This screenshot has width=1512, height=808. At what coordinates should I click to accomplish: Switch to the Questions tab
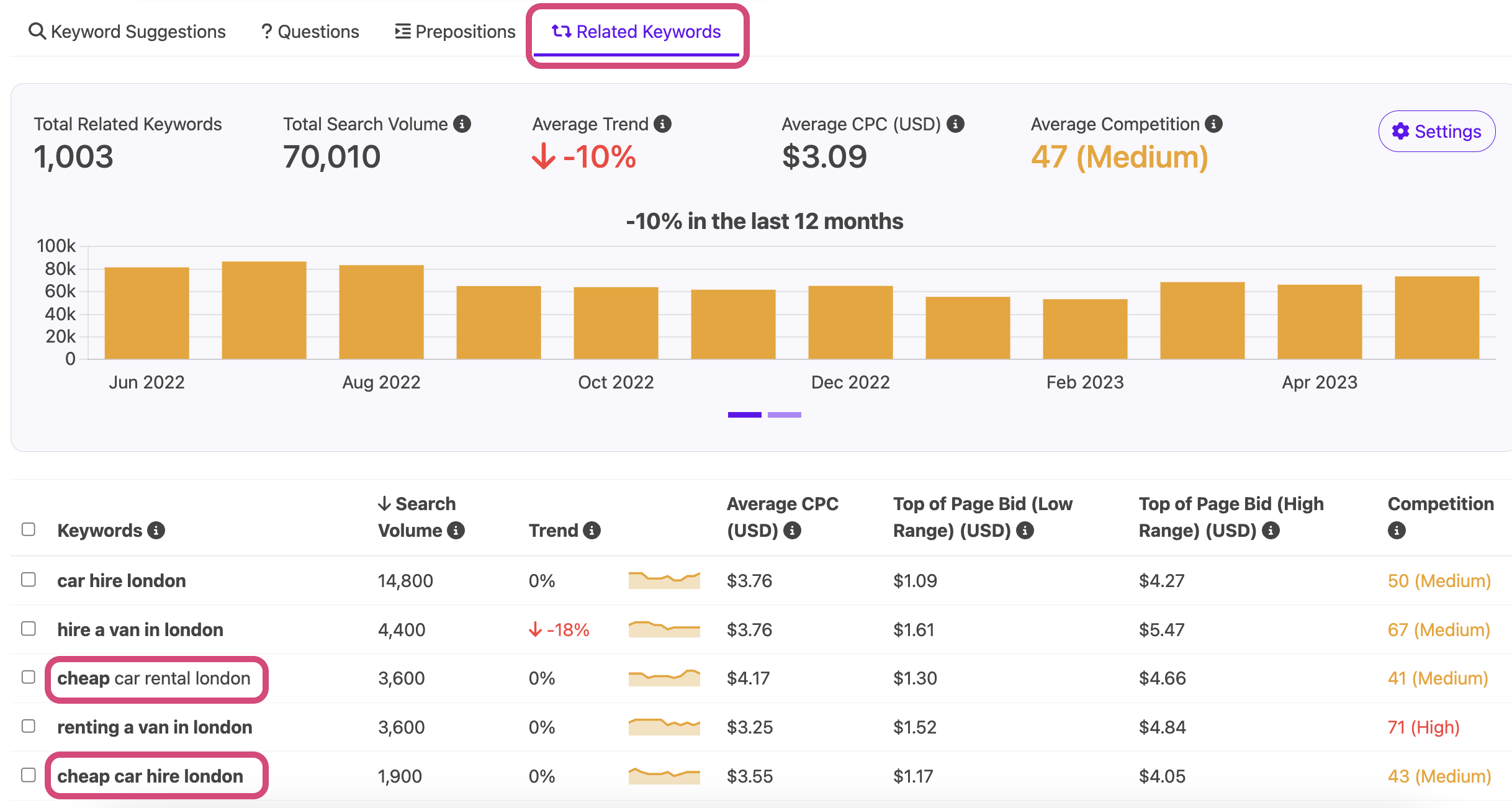[x=310, y=32]
